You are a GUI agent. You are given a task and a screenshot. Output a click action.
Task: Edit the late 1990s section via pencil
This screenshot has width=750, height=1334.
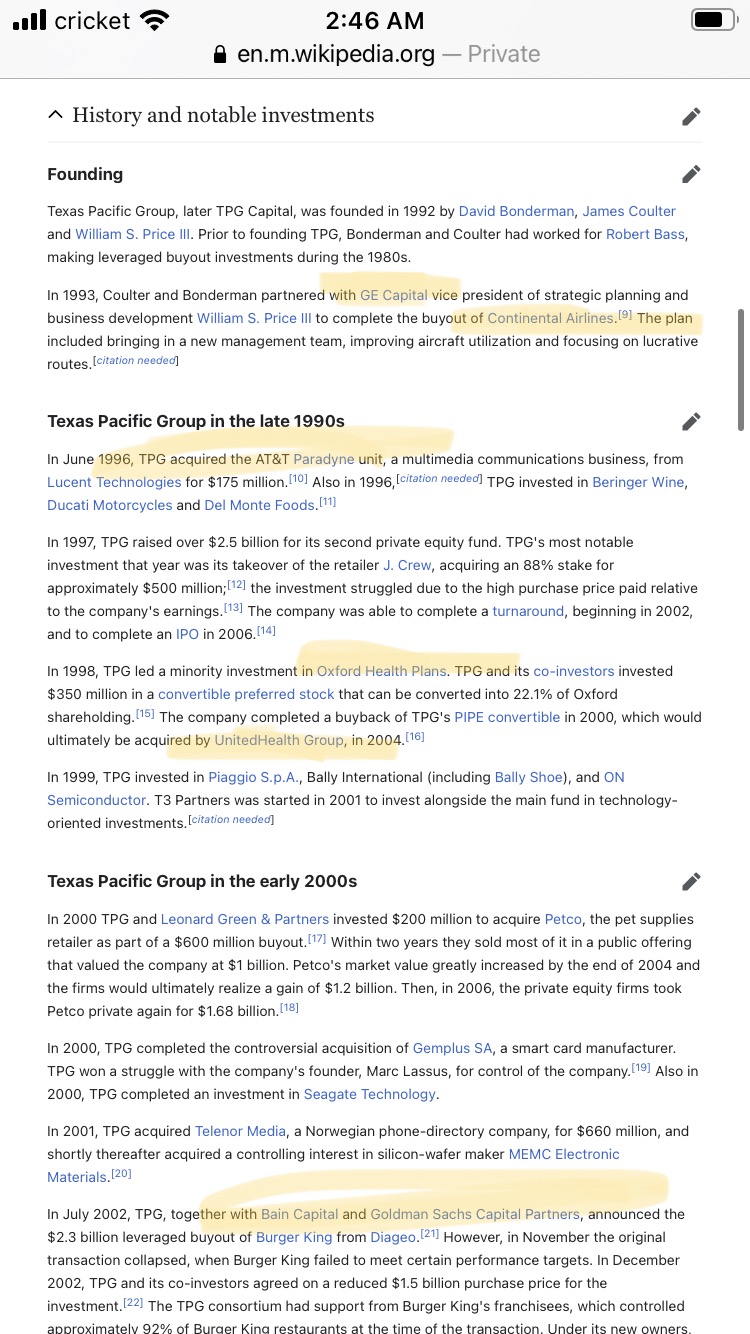[691, 421]
